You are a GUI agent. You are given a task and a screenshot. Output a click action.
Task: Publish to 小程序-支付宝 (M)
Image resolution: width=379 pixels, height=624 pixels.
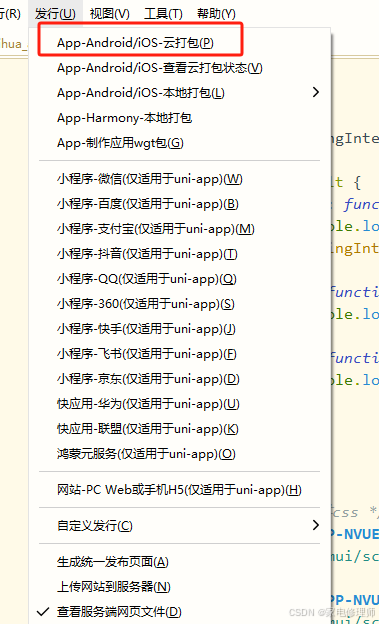click(156, 229)
